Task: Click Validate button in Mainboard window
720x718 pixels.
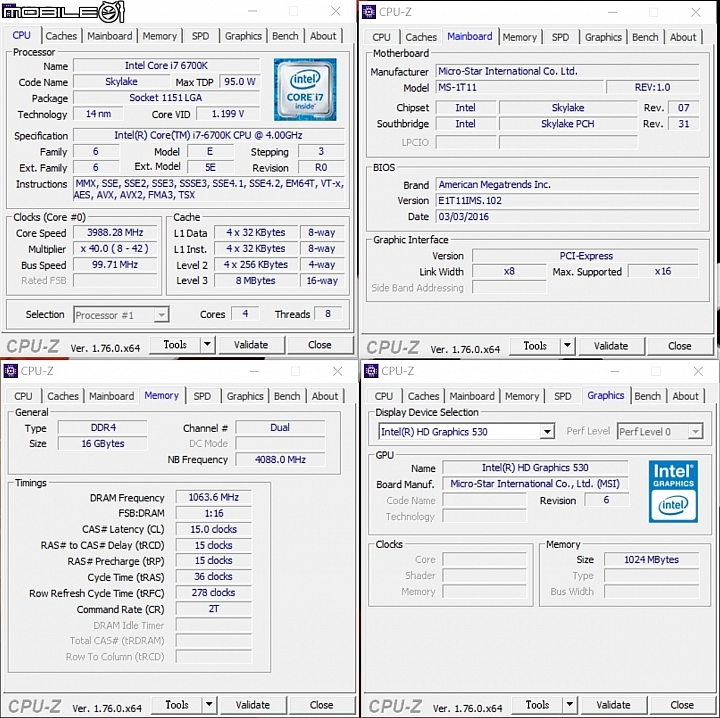Action: [x=611, y=345]
